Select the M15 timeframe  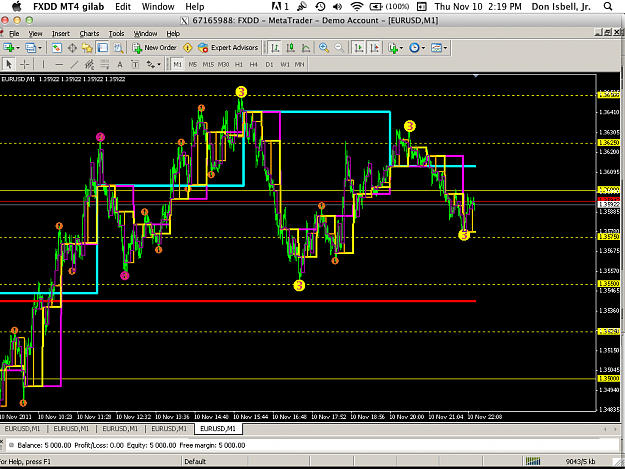pyautogui.click(x=208, y=64)
